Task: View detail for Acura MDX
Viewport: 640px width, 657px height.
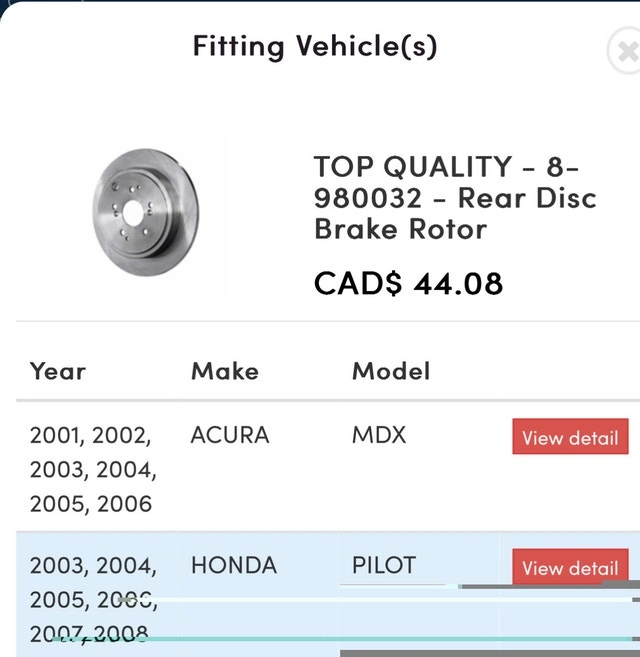Action: pos(570,438)
